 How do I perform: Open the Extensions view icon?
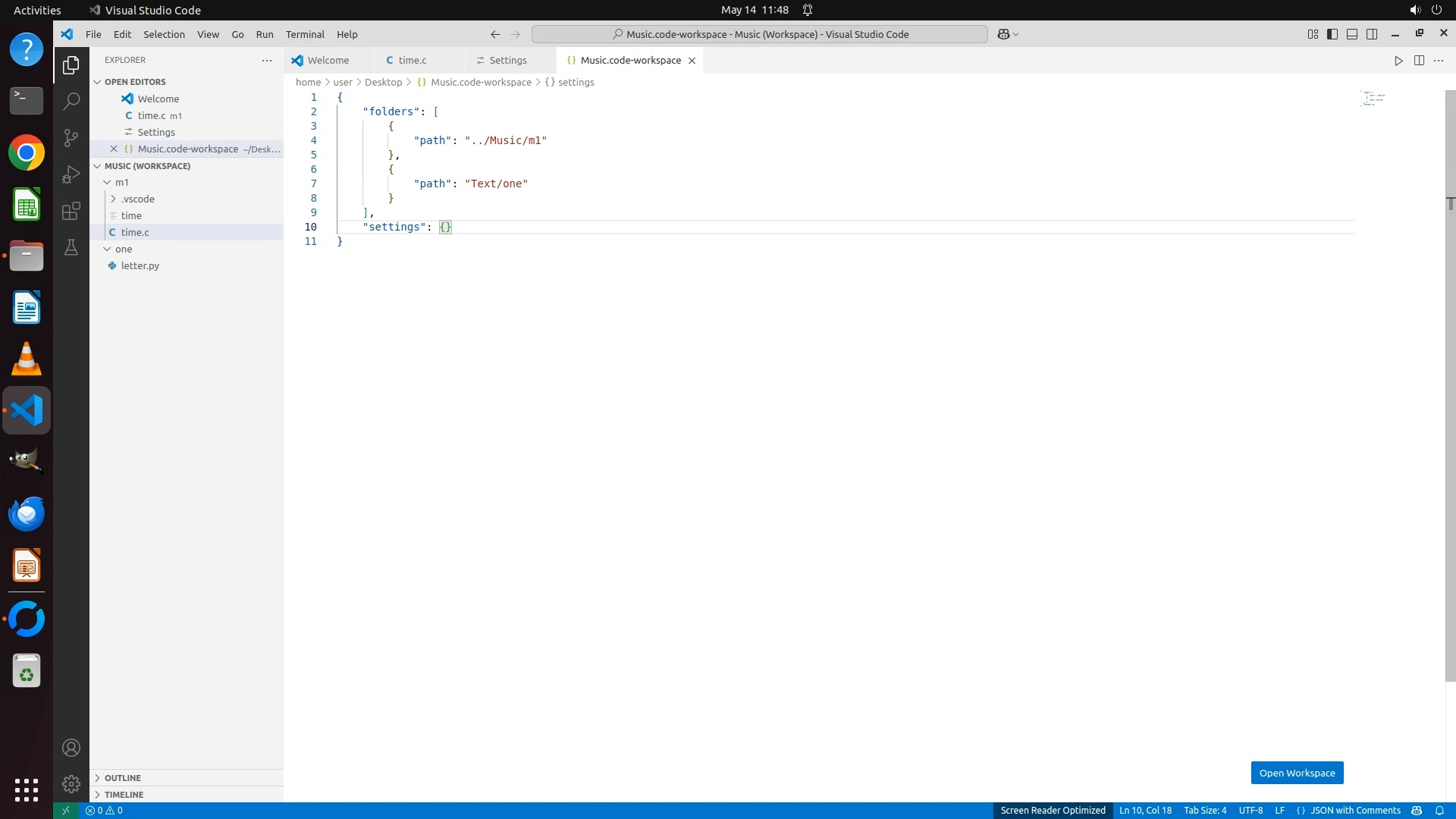click(71, 211)
